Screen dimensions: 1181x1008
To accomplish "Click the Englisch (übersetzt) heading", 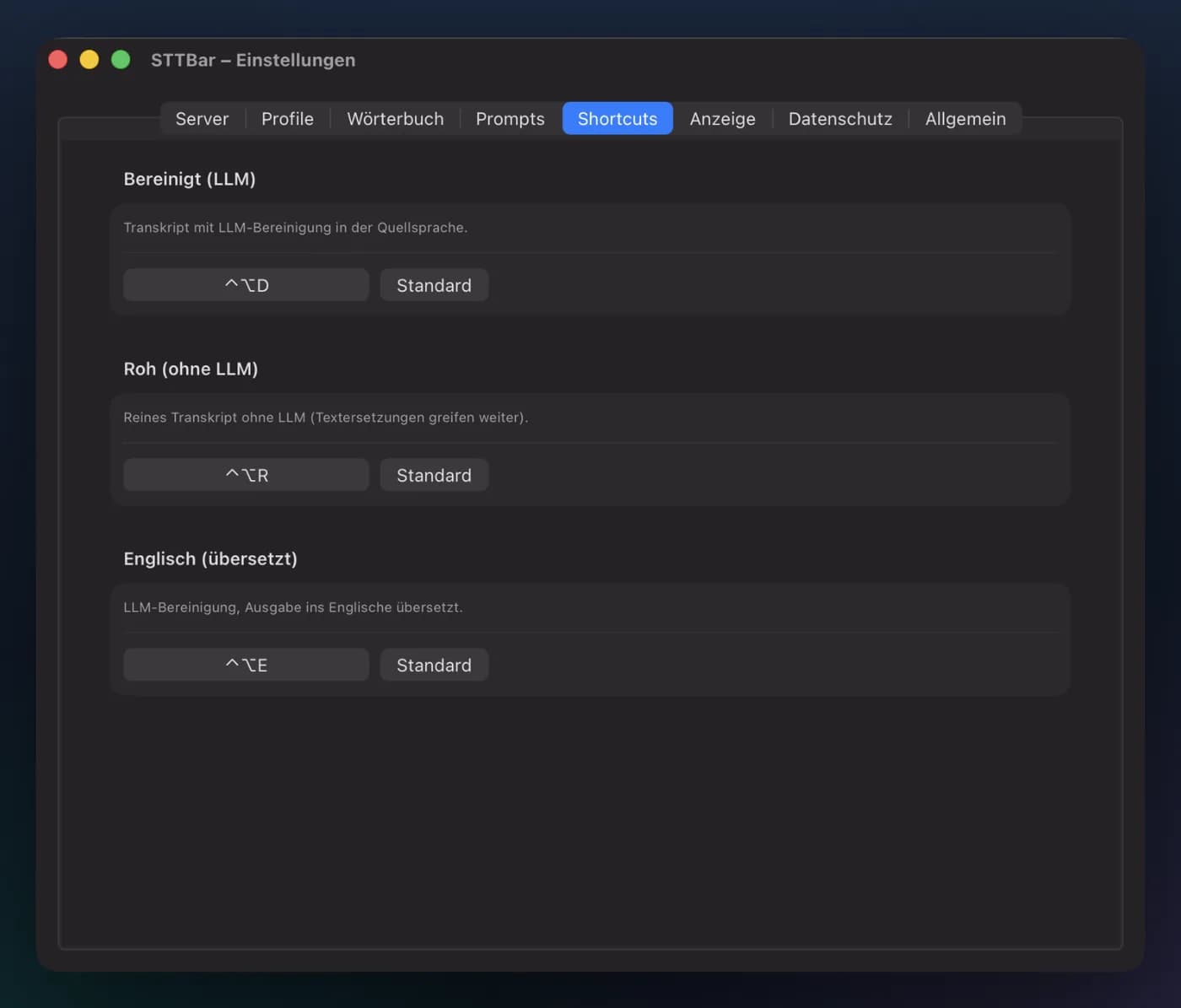I will point(210,558).
